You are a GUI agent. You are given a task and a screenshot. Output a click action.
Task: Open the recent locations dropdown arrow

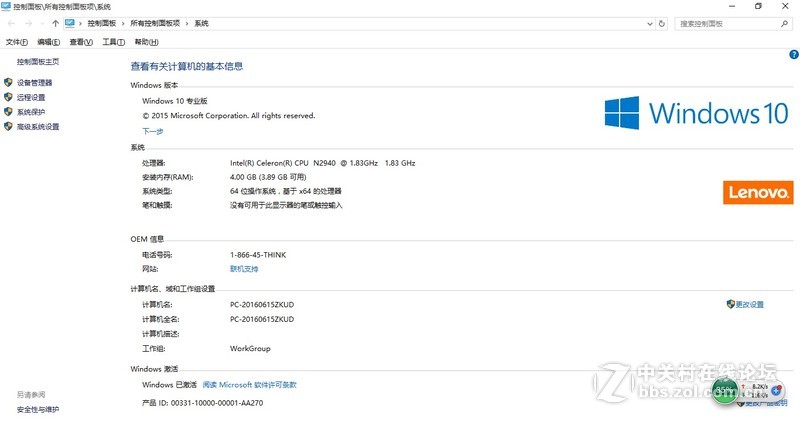[42, 23]
